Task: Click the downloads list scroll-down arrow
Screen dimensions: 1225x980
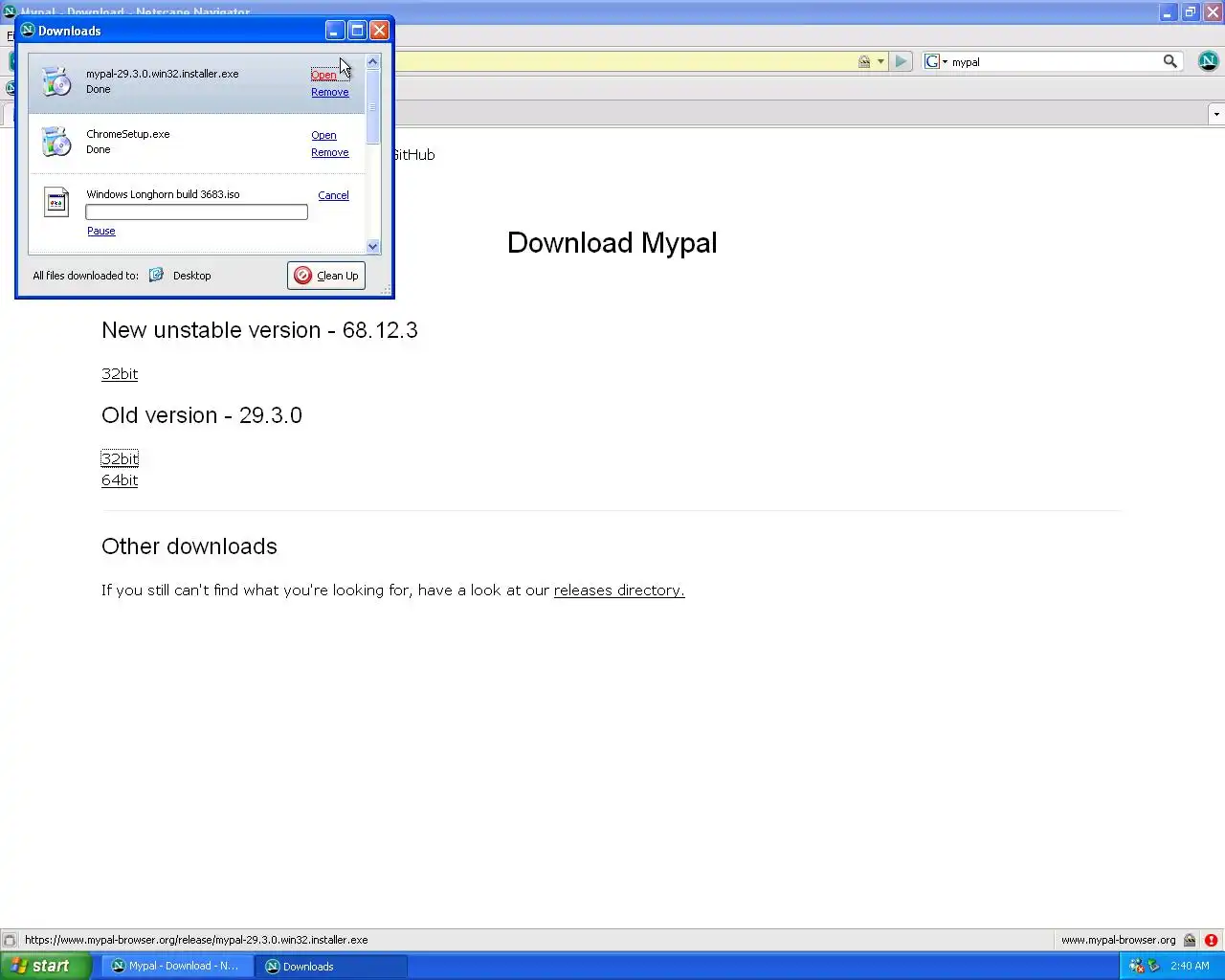Action: click(373, 246)
